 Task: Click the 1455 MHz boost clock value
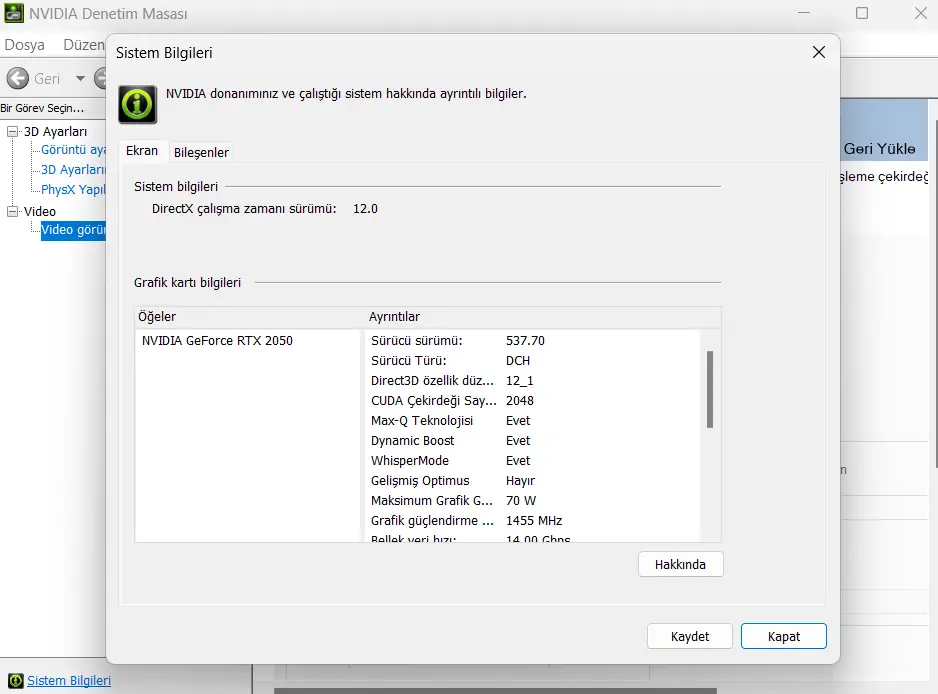[534, 520]
